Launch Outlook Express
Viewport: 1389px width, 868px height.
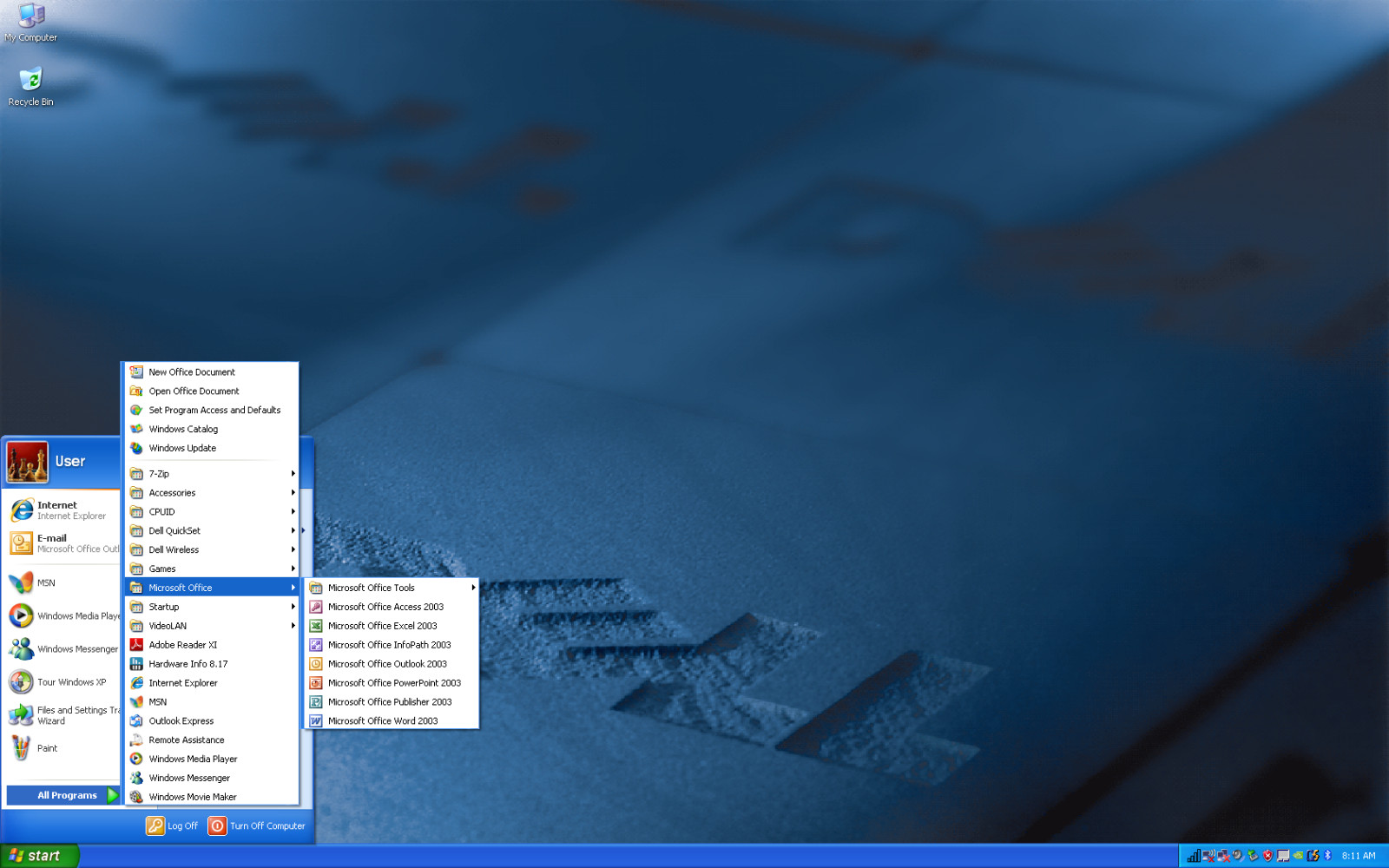coord(212,721)
